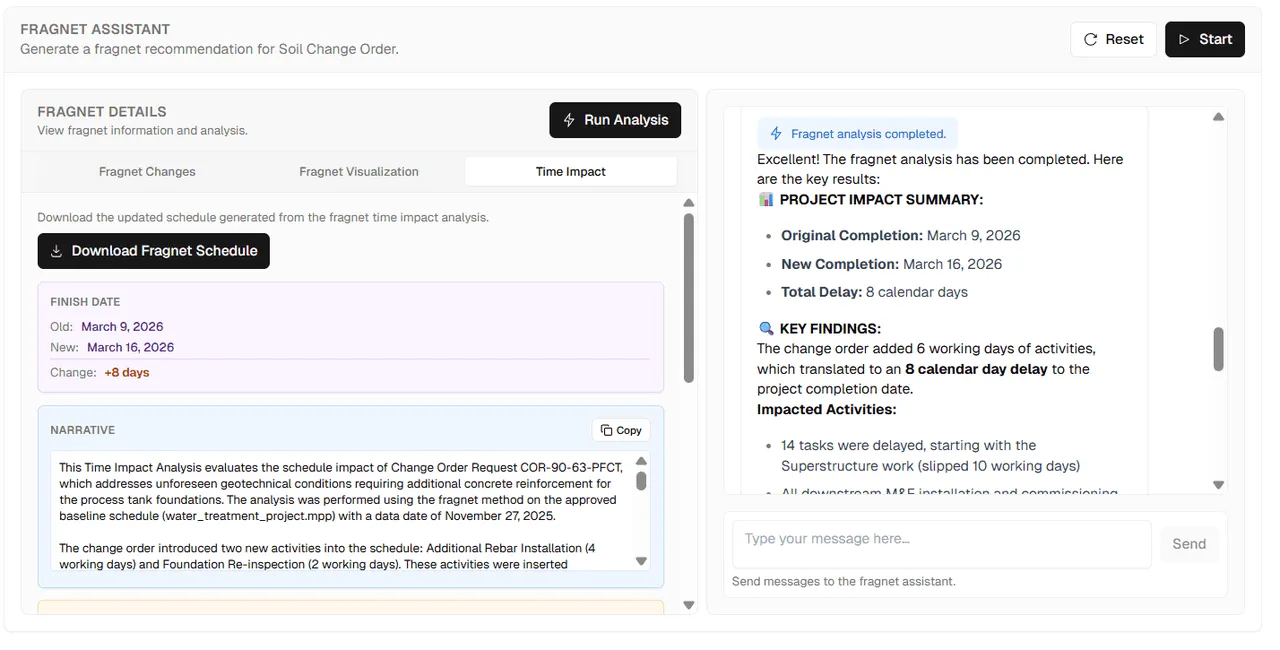Viewport: 1280px width, 650px height.
Task: Select the Time Impact tab
Action: pyautogui.click(x=571, y=171)
